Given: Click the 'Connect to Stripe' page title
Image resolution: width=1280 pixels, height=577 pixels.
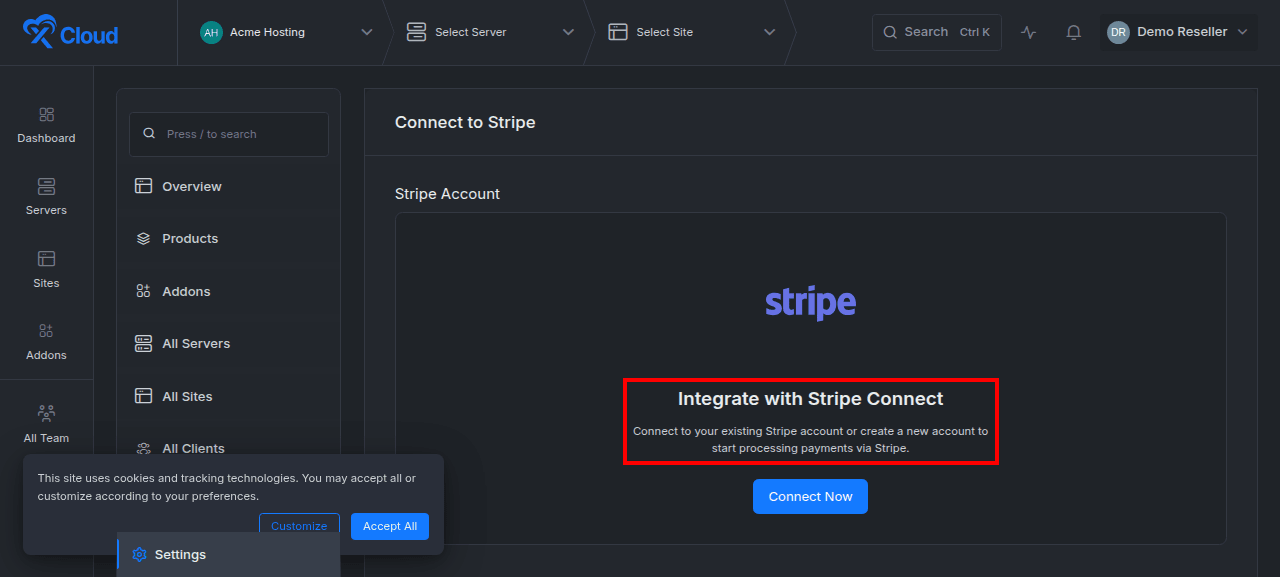Looking at the screenshot, I should [x=465, y=122].
